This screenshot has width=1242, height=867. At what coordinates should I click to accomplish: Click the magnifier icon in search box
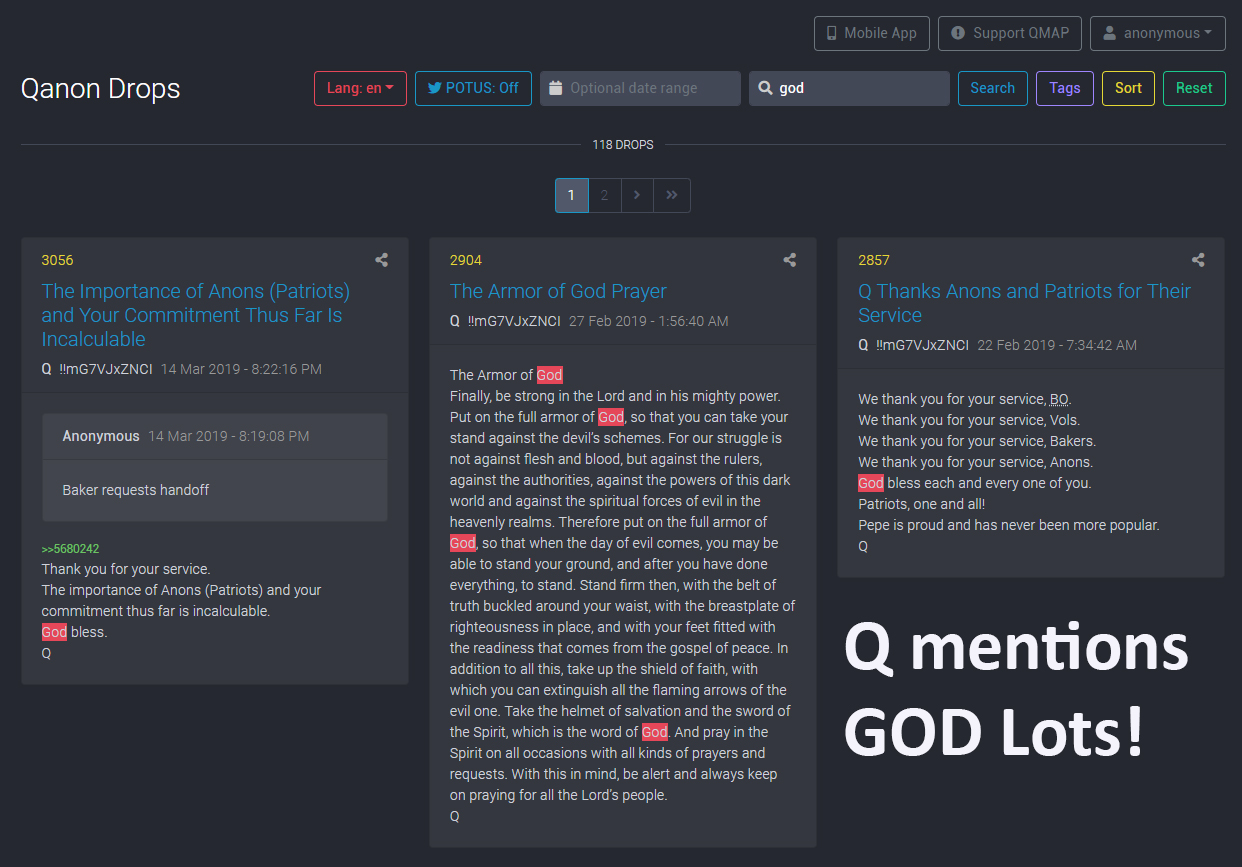click(765, 88)
